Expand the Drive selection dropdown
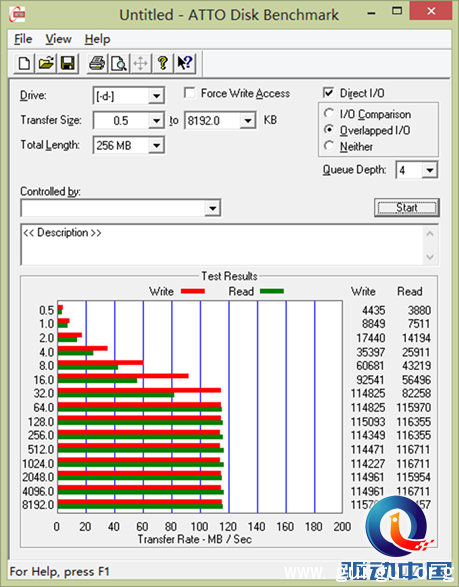459x587 pixels. tap(156, 96)
